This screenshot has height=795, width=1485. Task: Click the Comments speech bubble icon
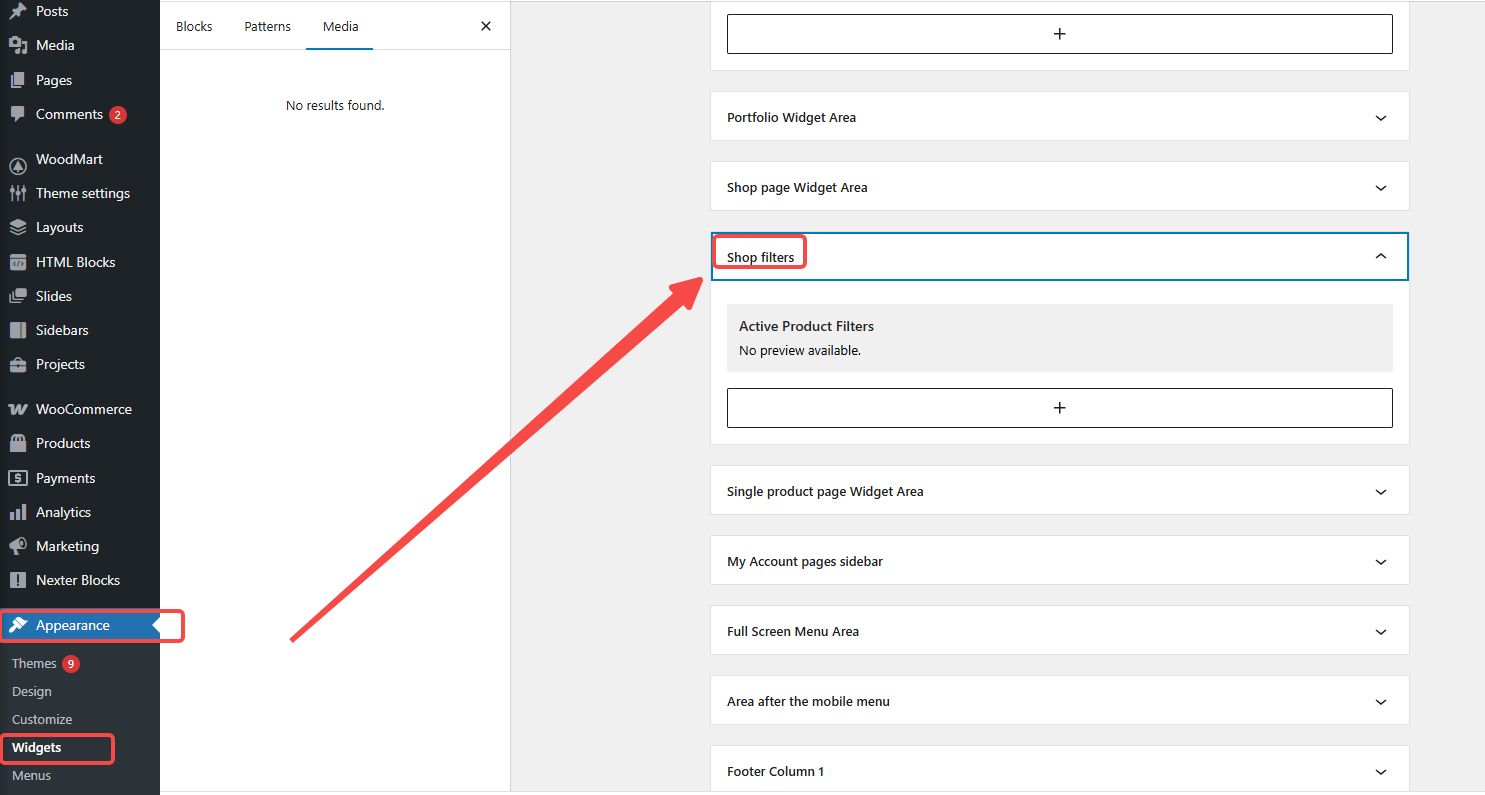(18, 114)
